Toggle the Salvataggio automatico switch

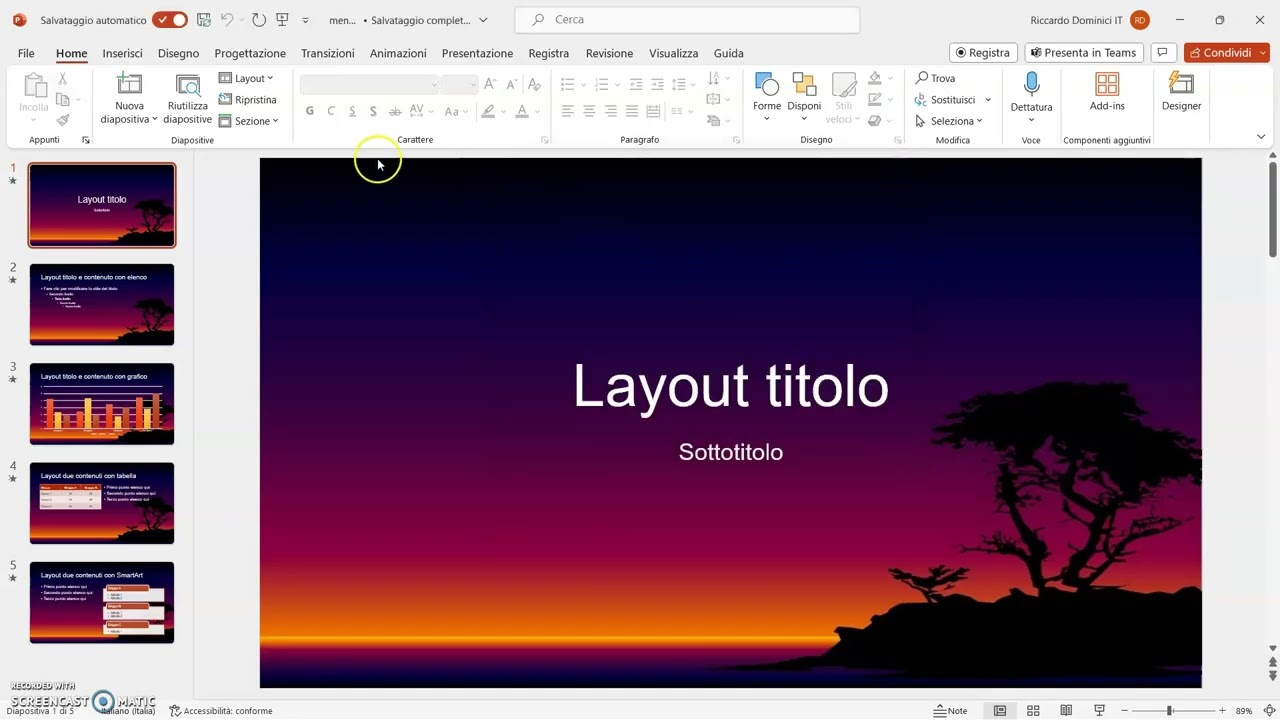point(170,20)
